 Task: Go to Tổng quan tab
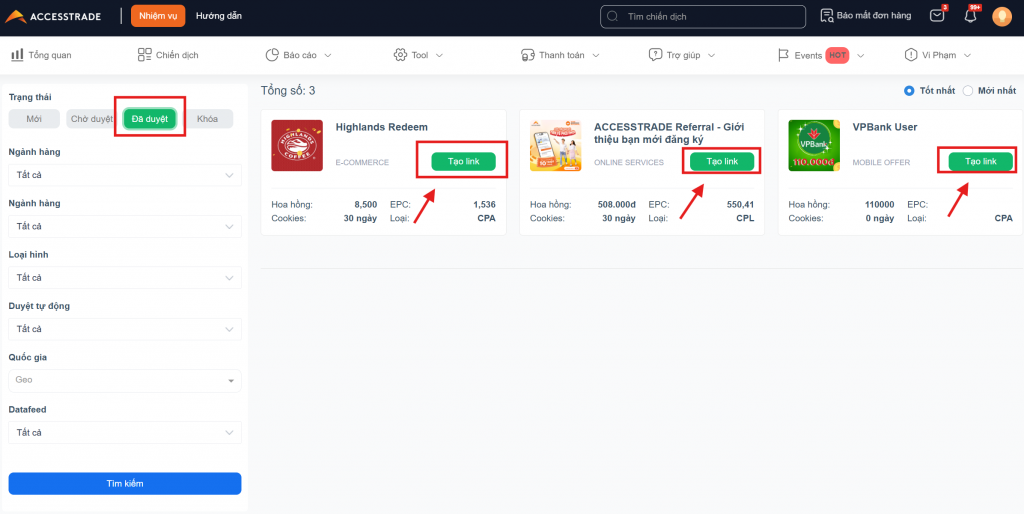coord(41,55)
